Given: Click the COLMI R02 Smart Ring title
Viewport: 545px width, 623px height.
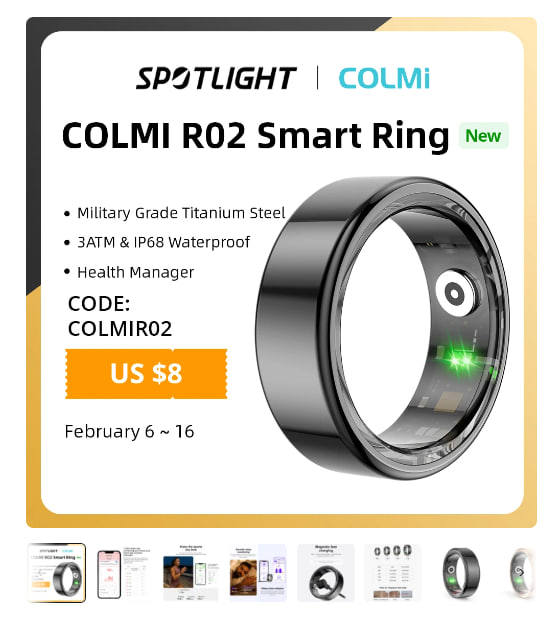Looking at the screenshot, I should 255,135.
